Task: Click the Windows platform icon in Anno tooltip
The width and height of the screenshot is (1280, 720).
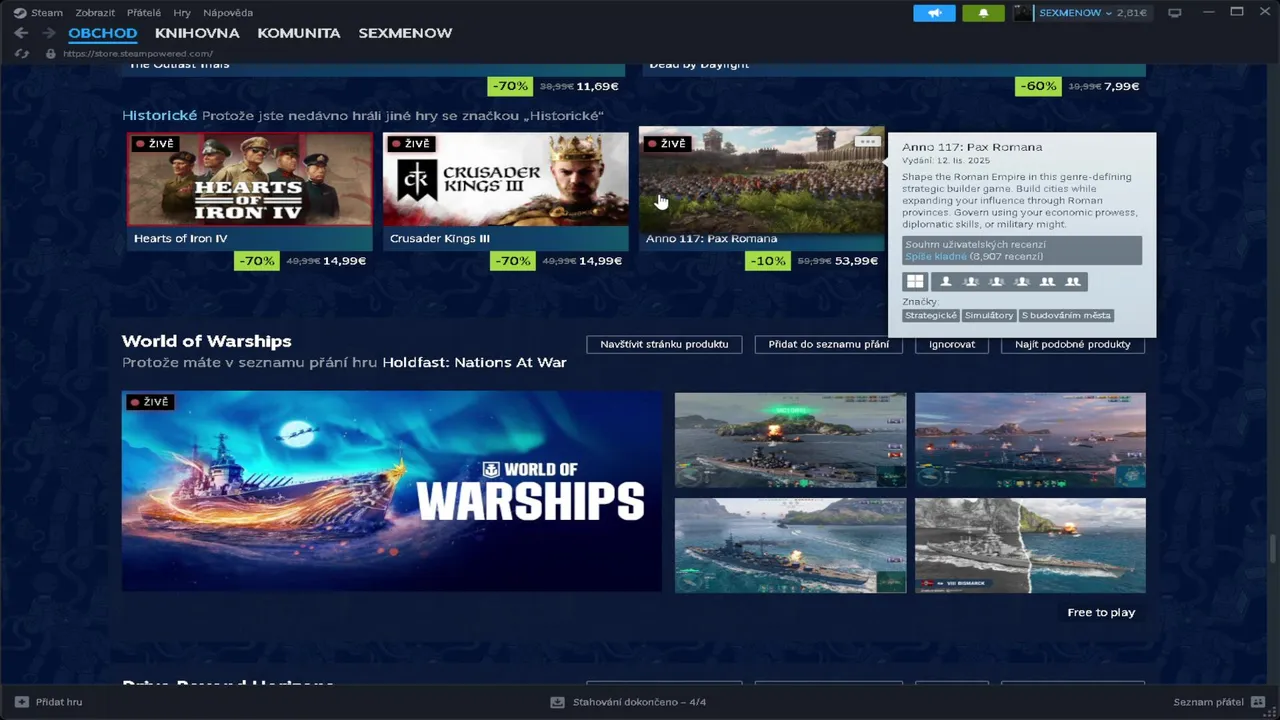Action: pyautogui.click(x=915, y=282)
